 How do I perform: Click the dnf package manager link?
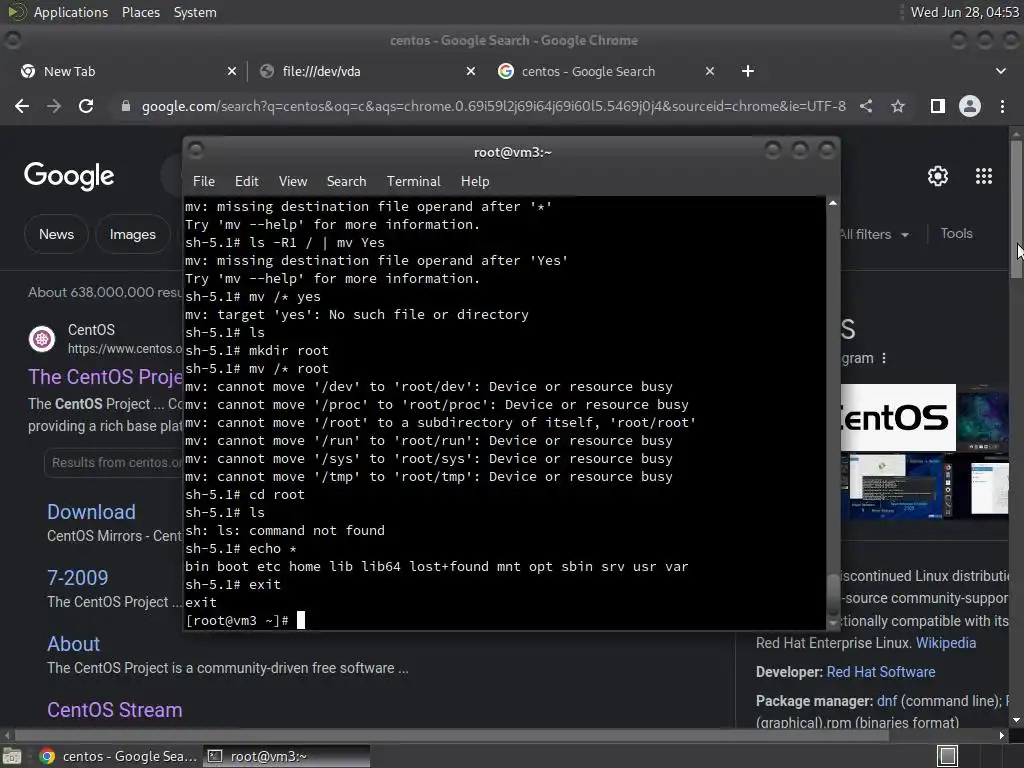pos(887,701)
